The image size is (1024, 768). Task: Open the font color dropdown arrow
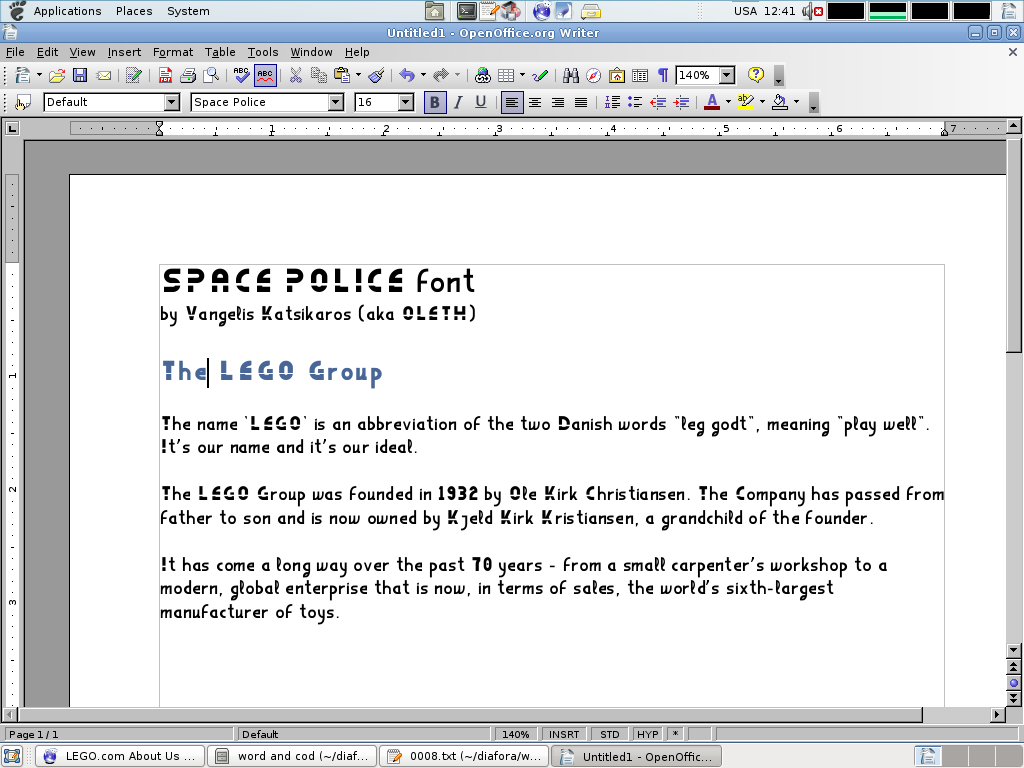pos(728,103)
